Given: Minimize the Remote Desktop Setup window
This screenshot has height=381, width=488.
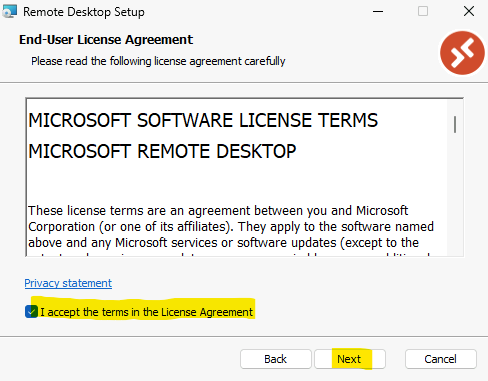Looking at the screenshot, I should click(378, 11).
